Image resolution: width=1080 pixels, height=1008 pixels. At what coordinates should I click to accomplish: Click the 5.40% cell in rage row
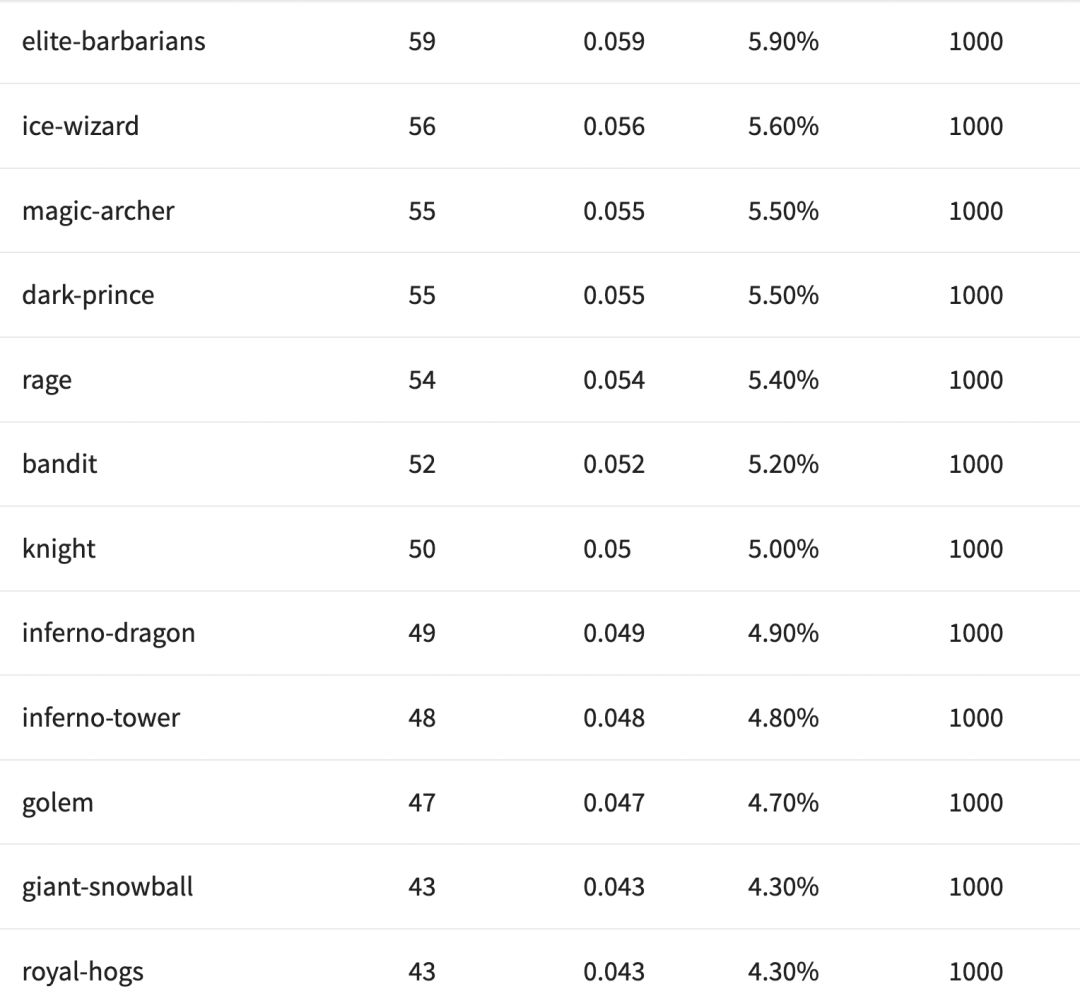[783, 380]
